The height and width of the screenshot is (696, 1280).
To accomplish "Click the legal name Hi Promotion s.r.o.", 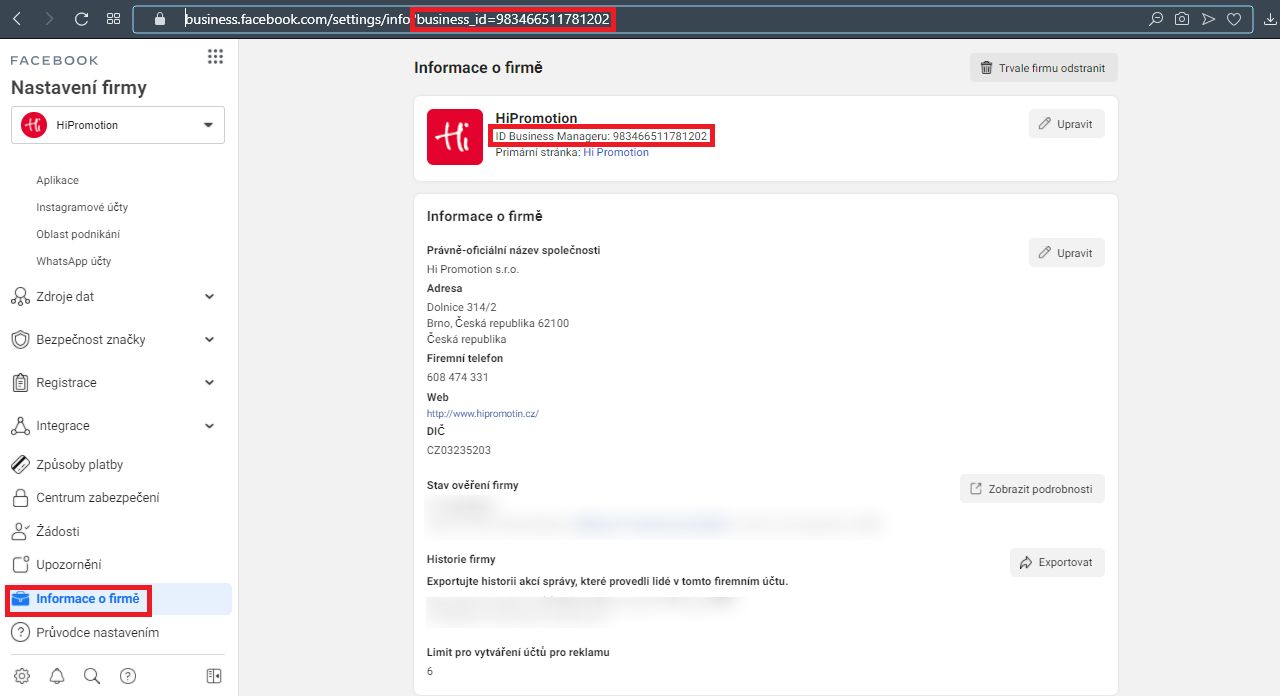I will coord(473,269).
